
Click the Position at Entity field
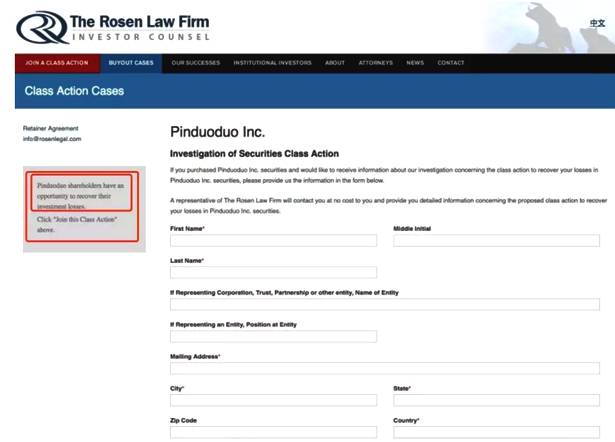(x=273, y=336)
